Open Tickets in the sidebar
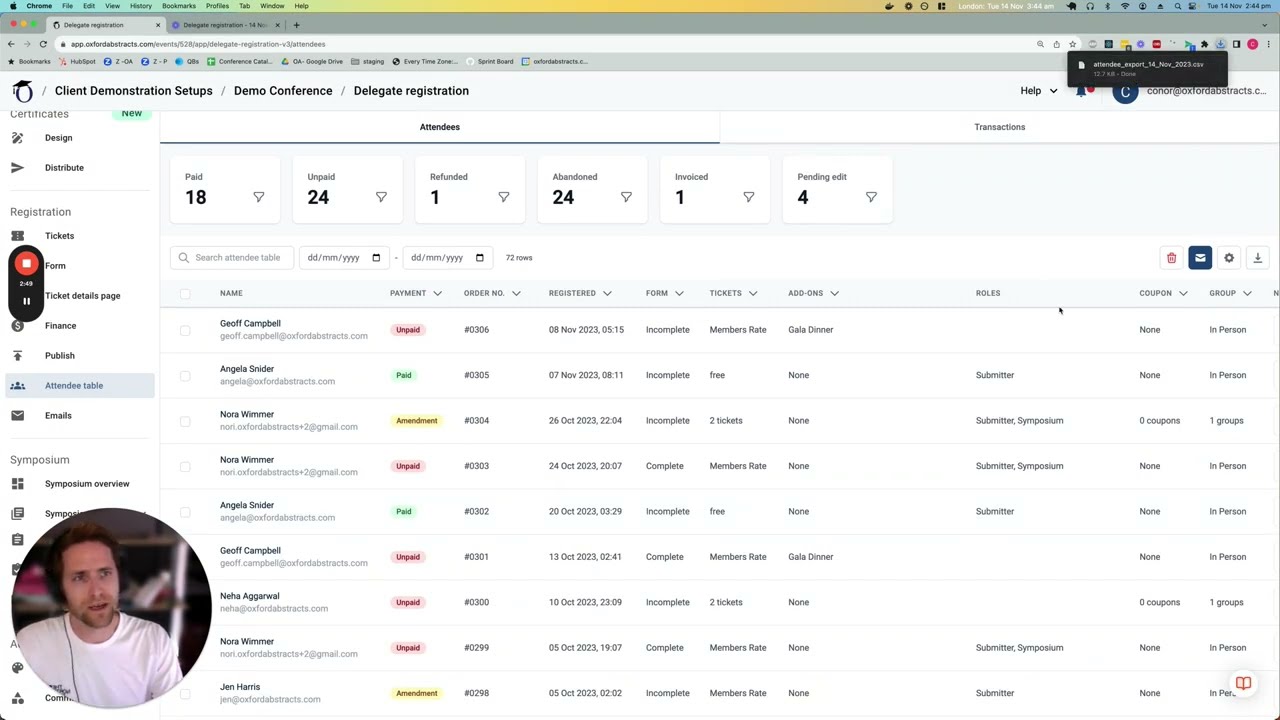1280x720 pixels. coord(59,236)
